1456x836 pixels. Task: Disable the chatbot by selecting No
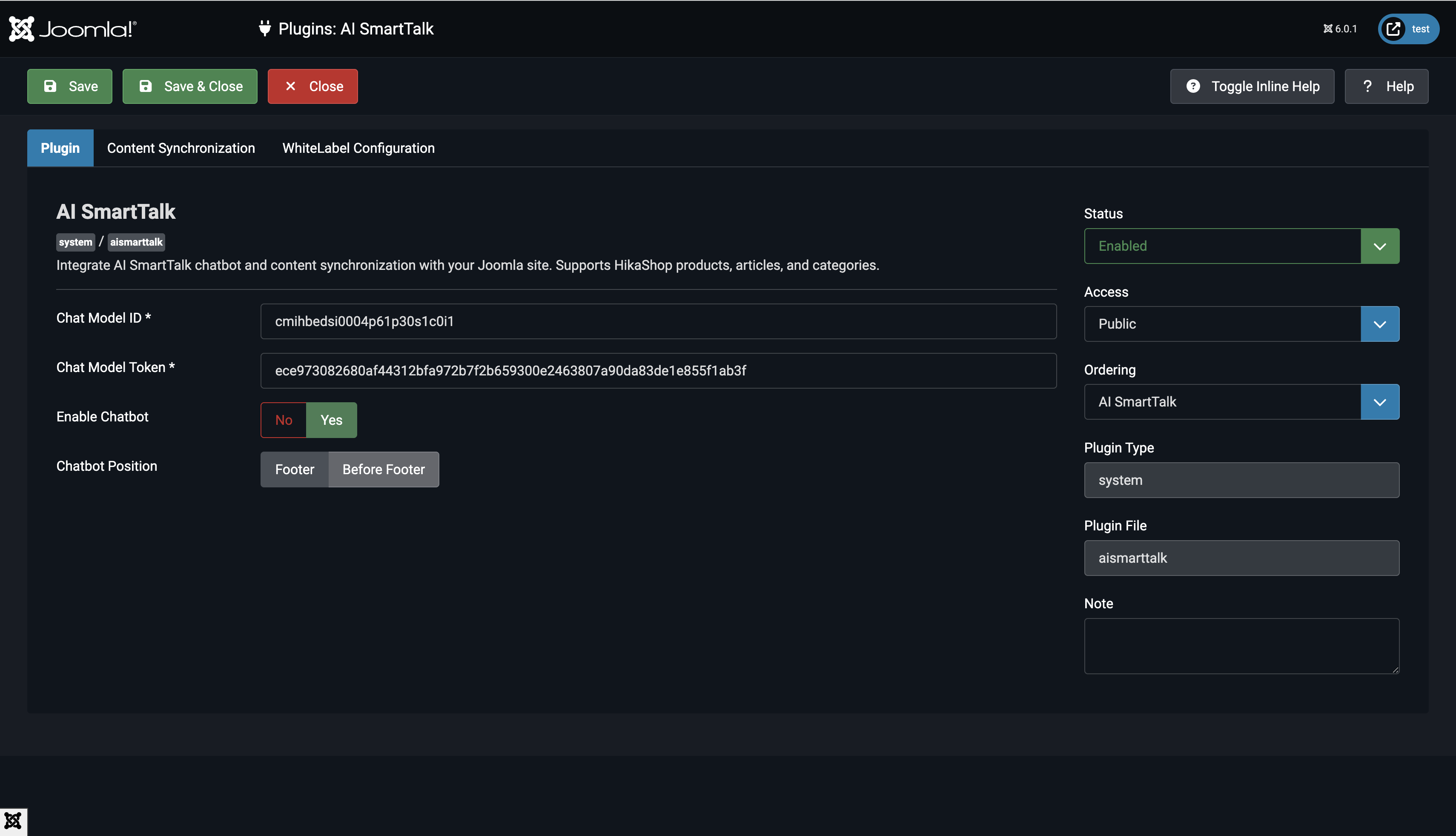(283, 420)
